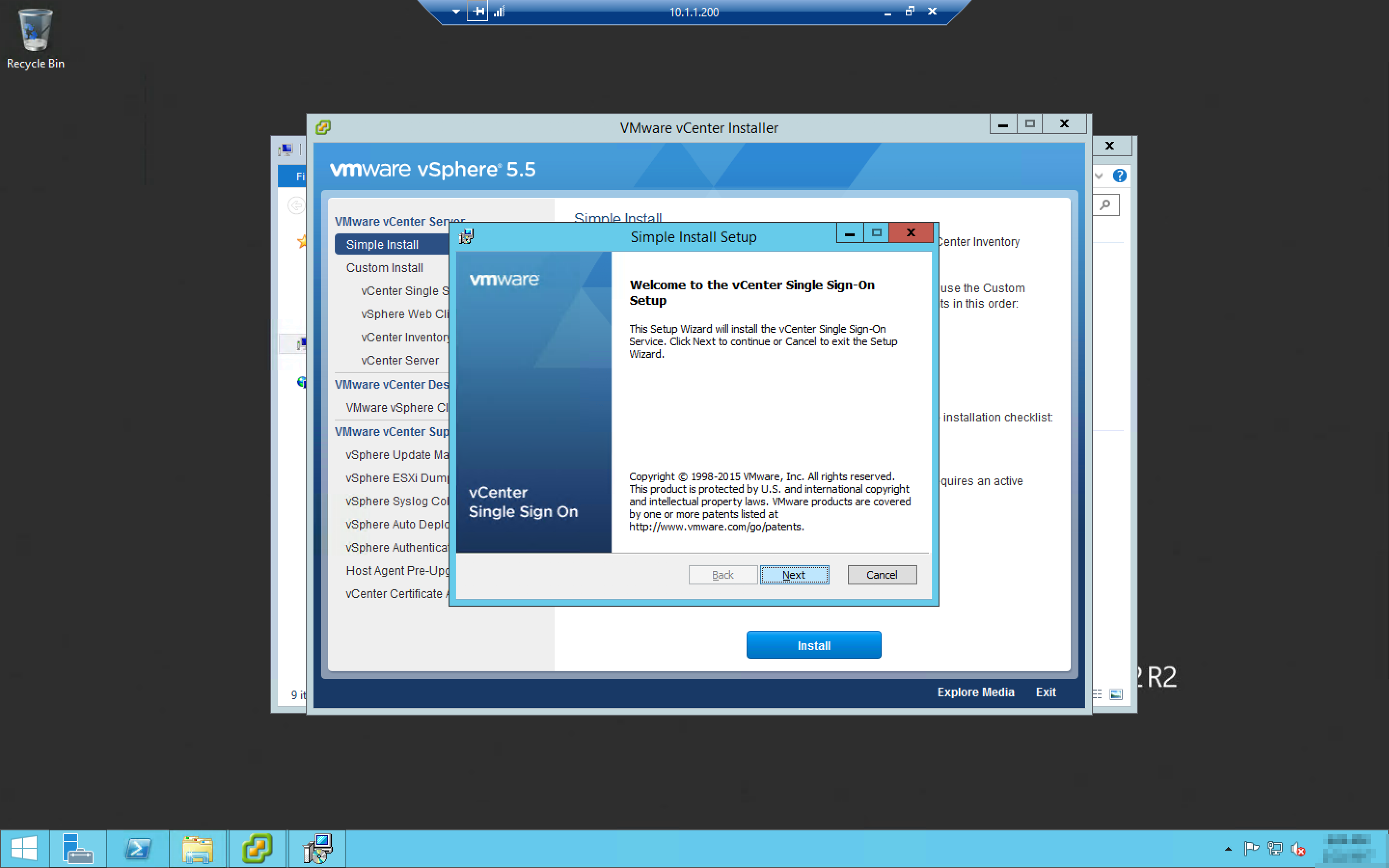
Task: Select vSphere Web Client sidebar item
Action: tap(405, 314)
